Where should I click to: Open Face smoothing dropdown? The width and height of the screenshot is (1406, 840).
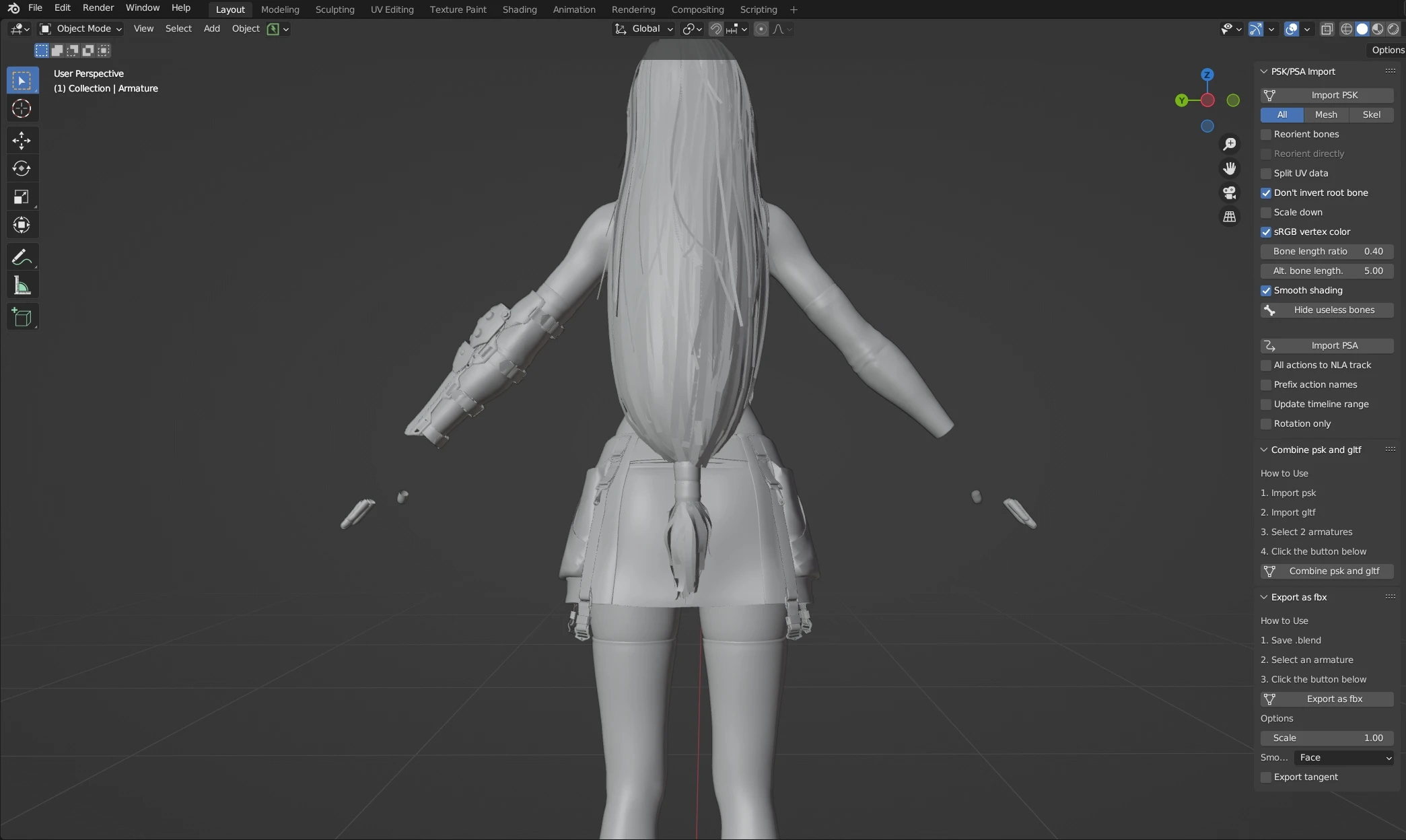(1343, 757)
